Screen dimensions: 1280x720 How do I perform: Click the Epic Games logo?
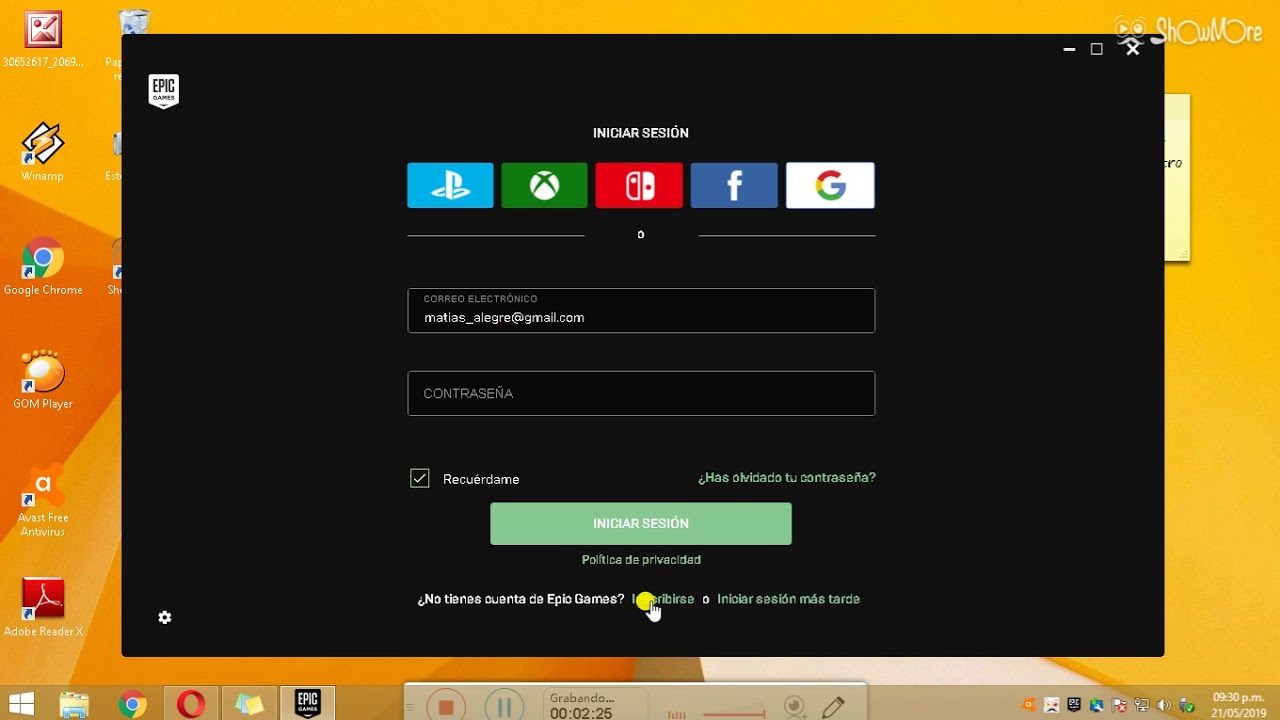click(x=163, y=91)
